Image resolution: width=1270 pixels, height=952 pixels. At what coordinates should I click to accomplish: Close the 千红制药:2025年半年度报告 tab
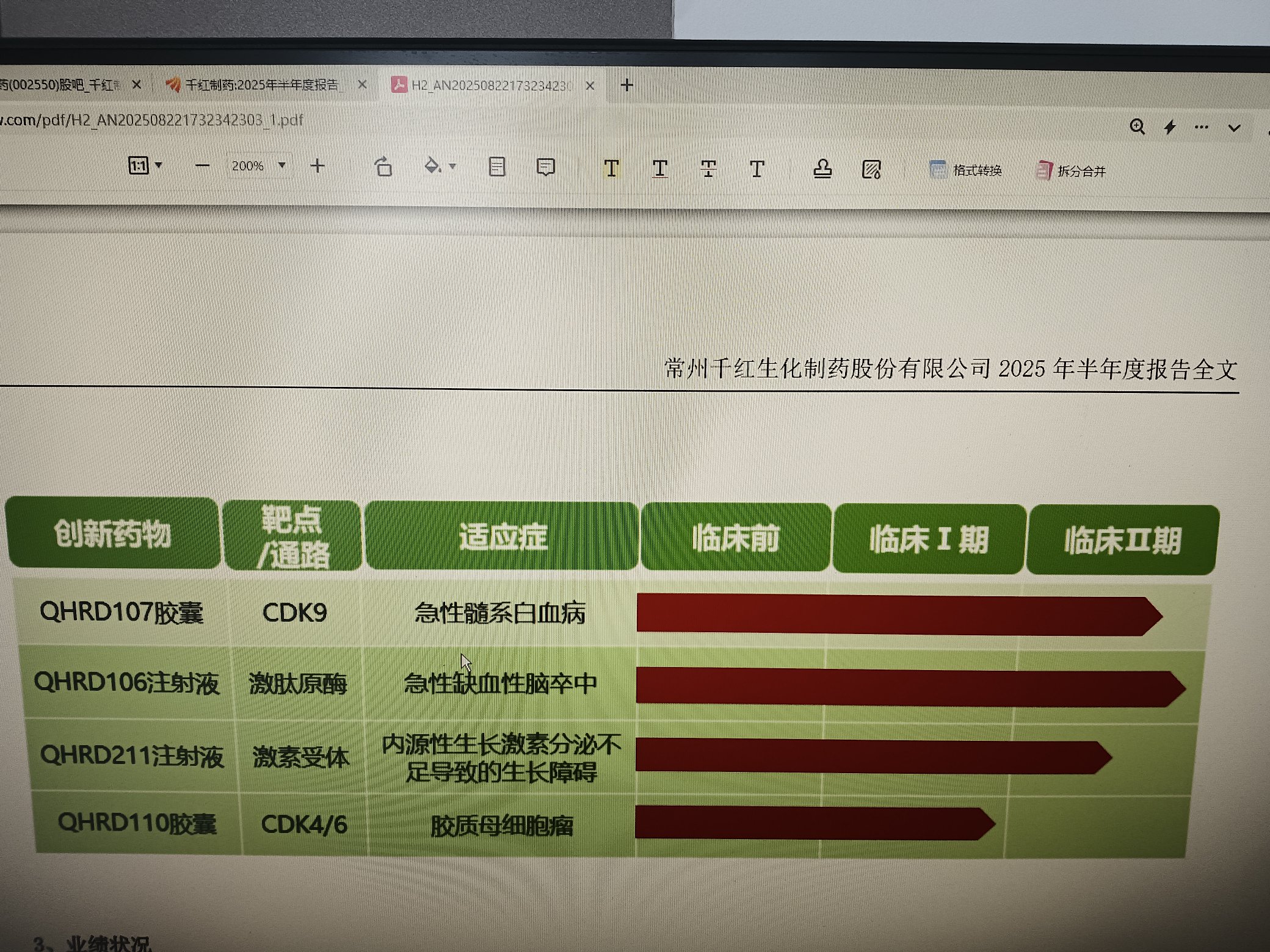362,84
